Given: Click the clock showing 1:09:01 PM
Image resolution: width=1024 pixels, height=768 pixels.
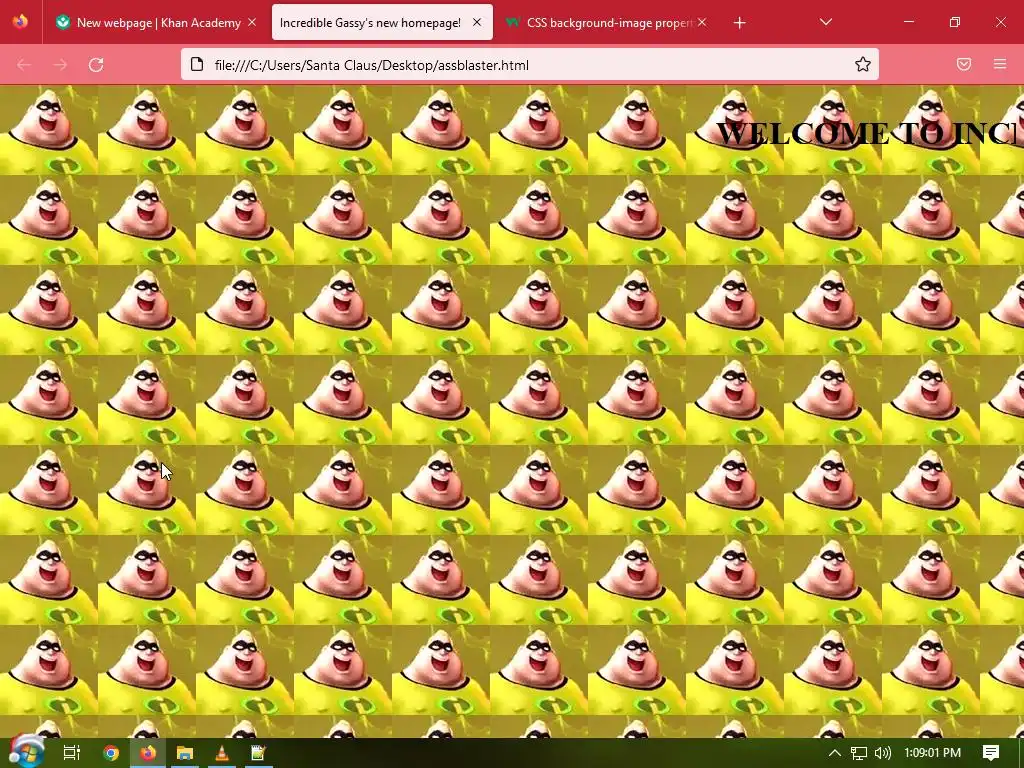Looking at the screenshot, I should [x=933, y=753].
